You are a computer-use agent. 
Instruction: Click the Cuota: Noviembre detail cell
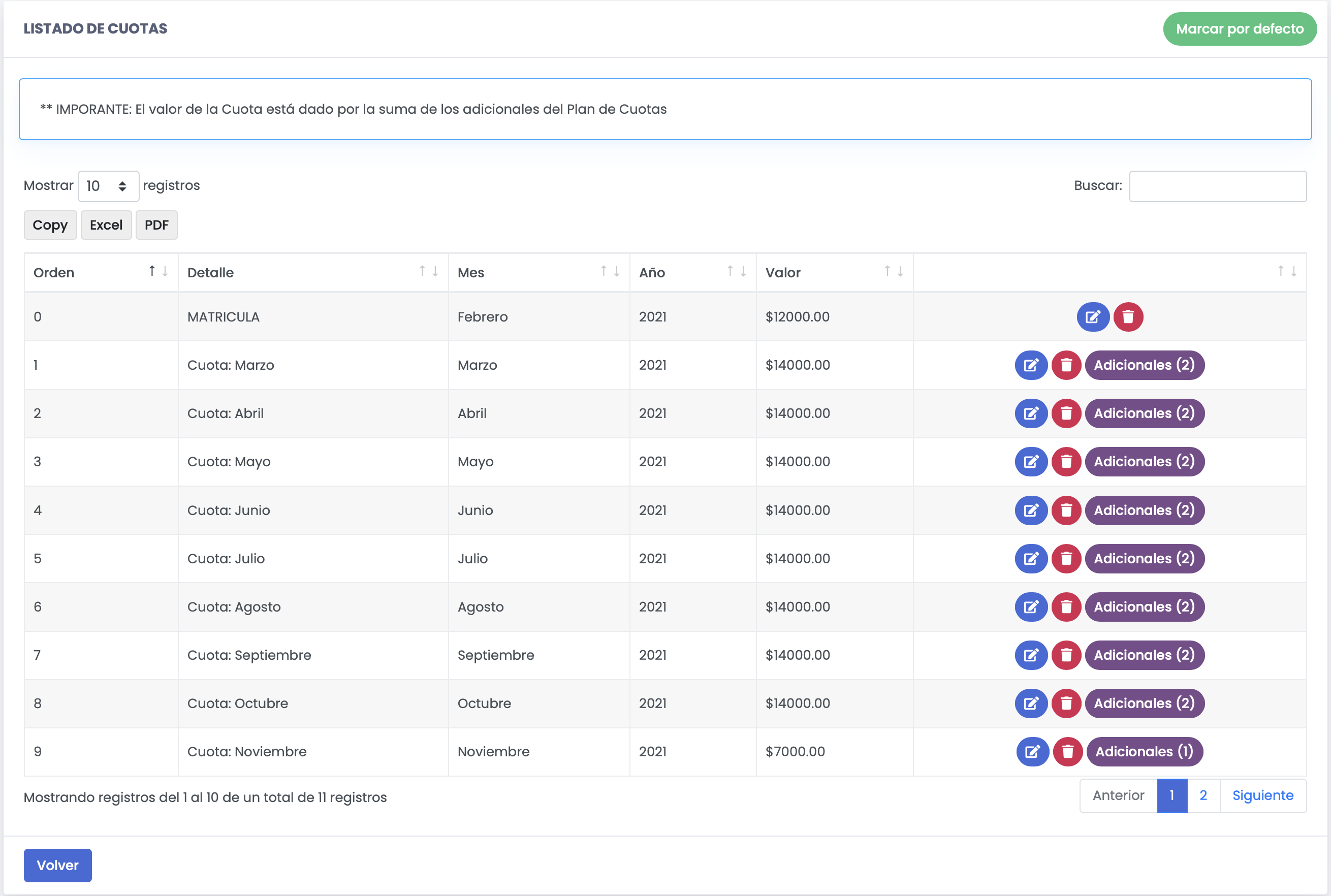313,751
